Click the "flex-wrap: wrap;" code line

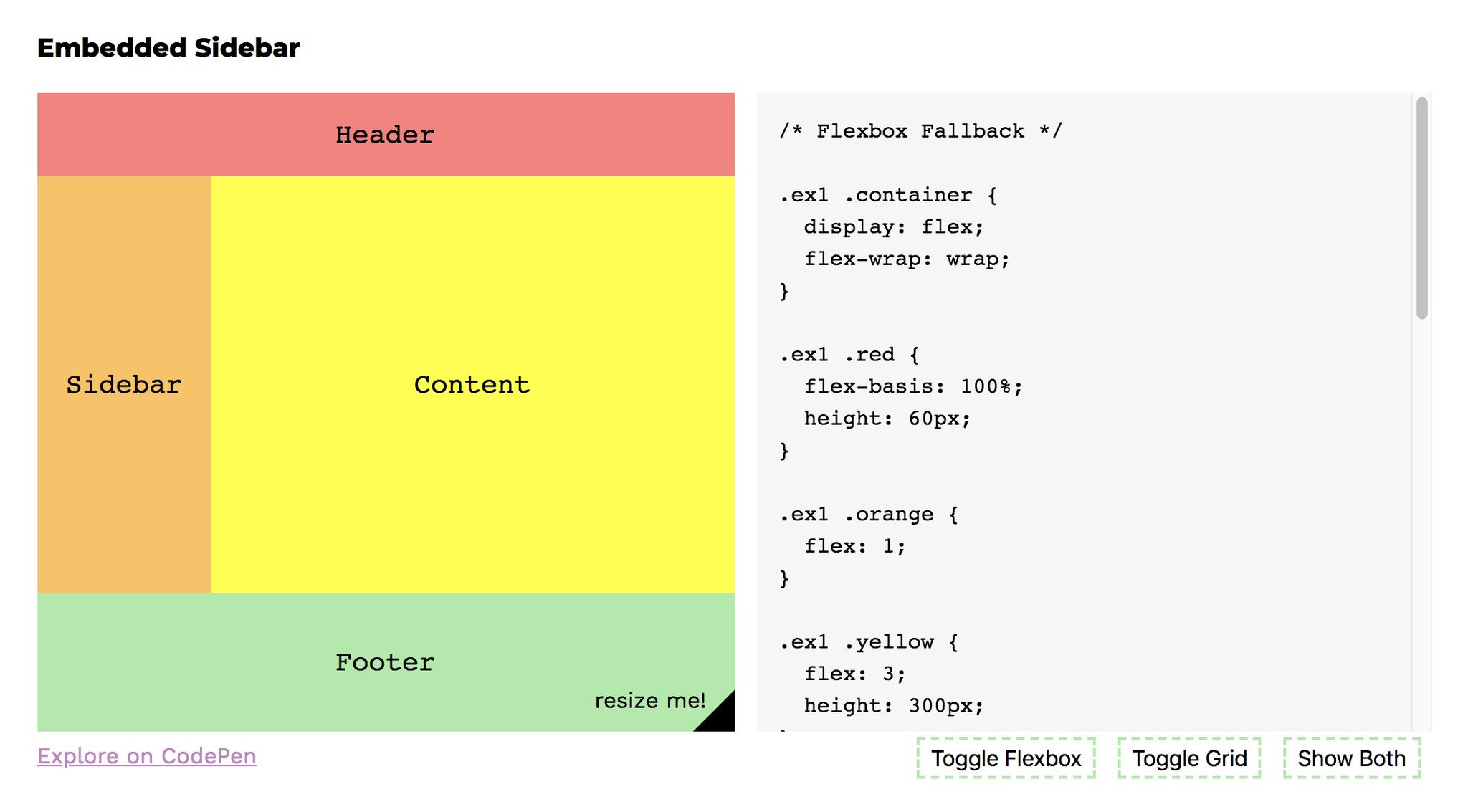click(x=907, y=259)
